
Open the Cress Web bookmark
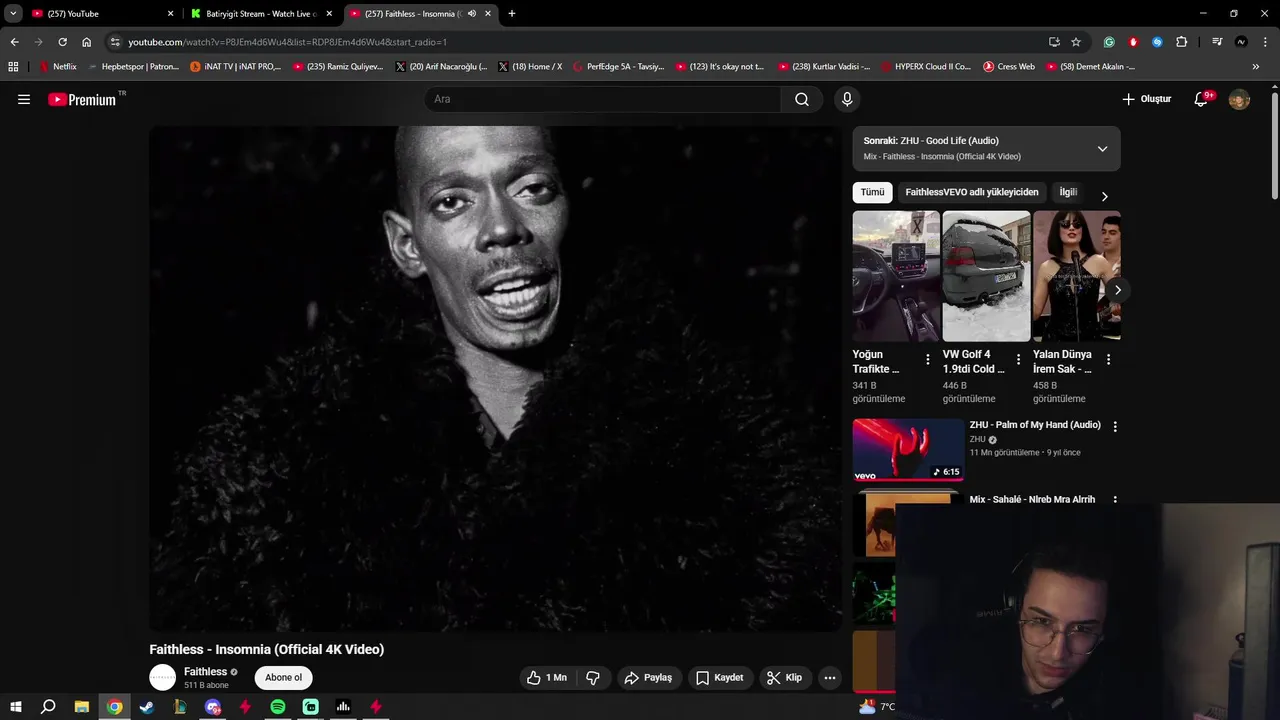tap(1009, 67)
